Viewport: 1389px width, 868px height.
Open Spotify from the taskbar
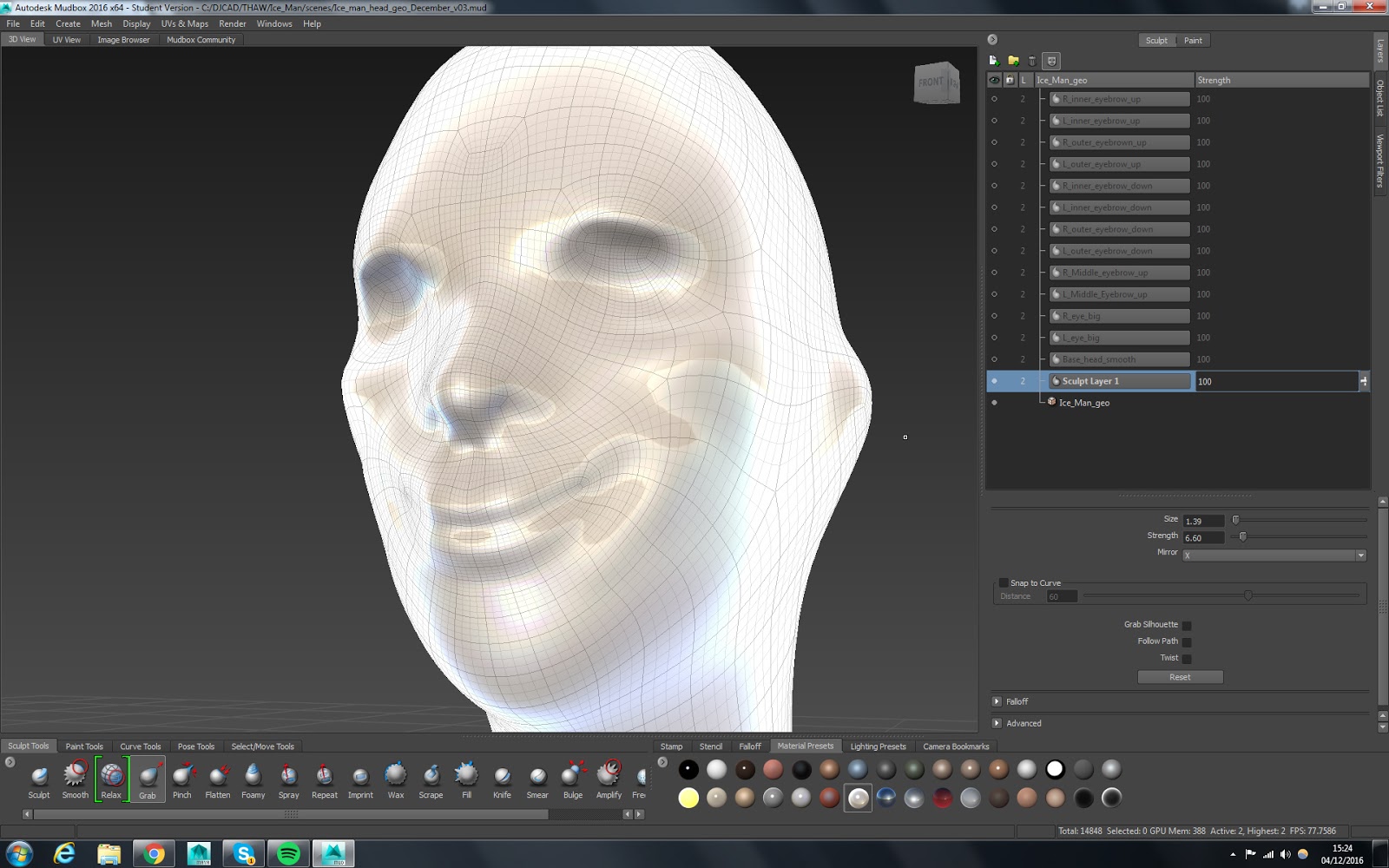[288, 854]
